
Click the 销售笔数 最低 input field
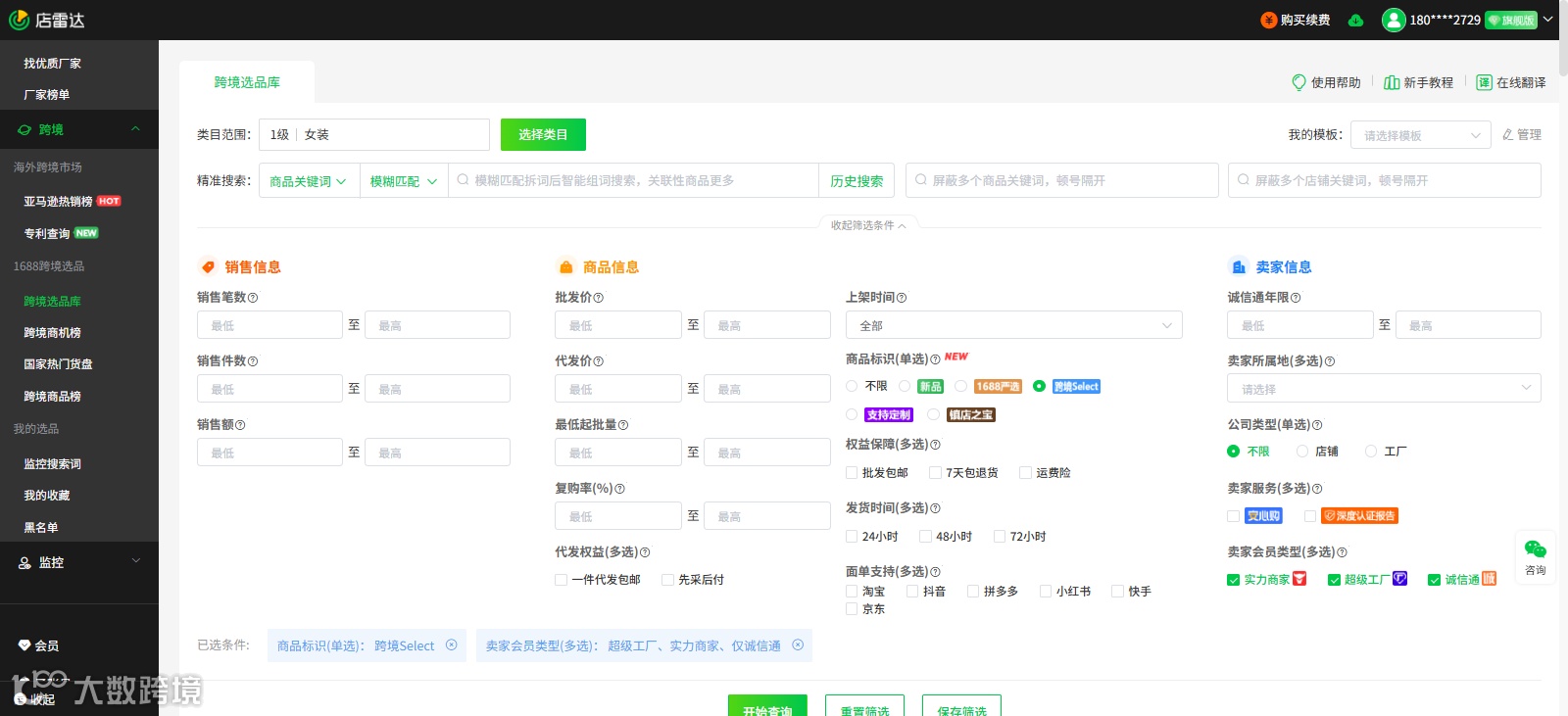(269, 325)
